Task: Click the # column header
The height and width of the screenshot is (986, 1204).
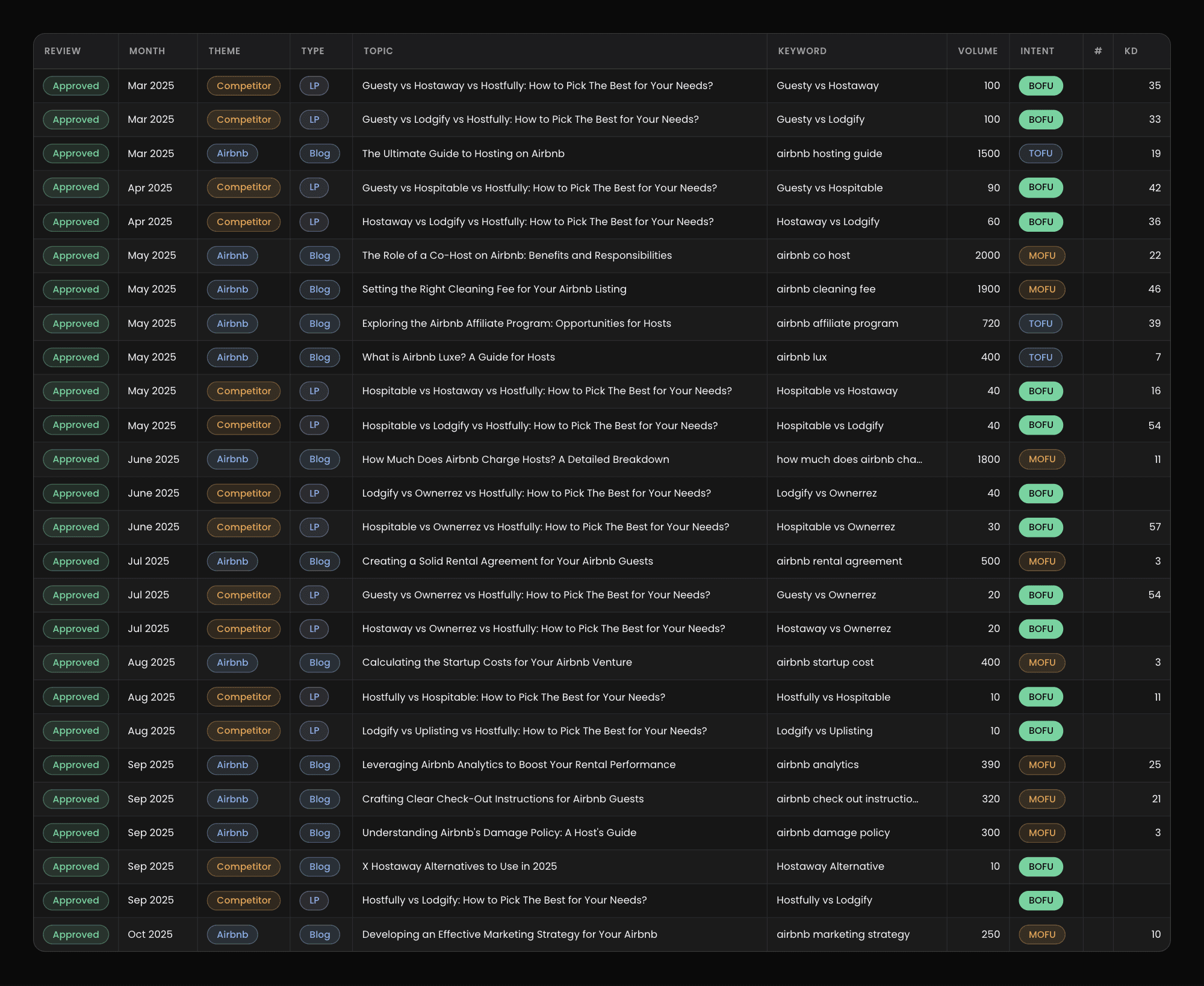Action: pos(1098,51)
